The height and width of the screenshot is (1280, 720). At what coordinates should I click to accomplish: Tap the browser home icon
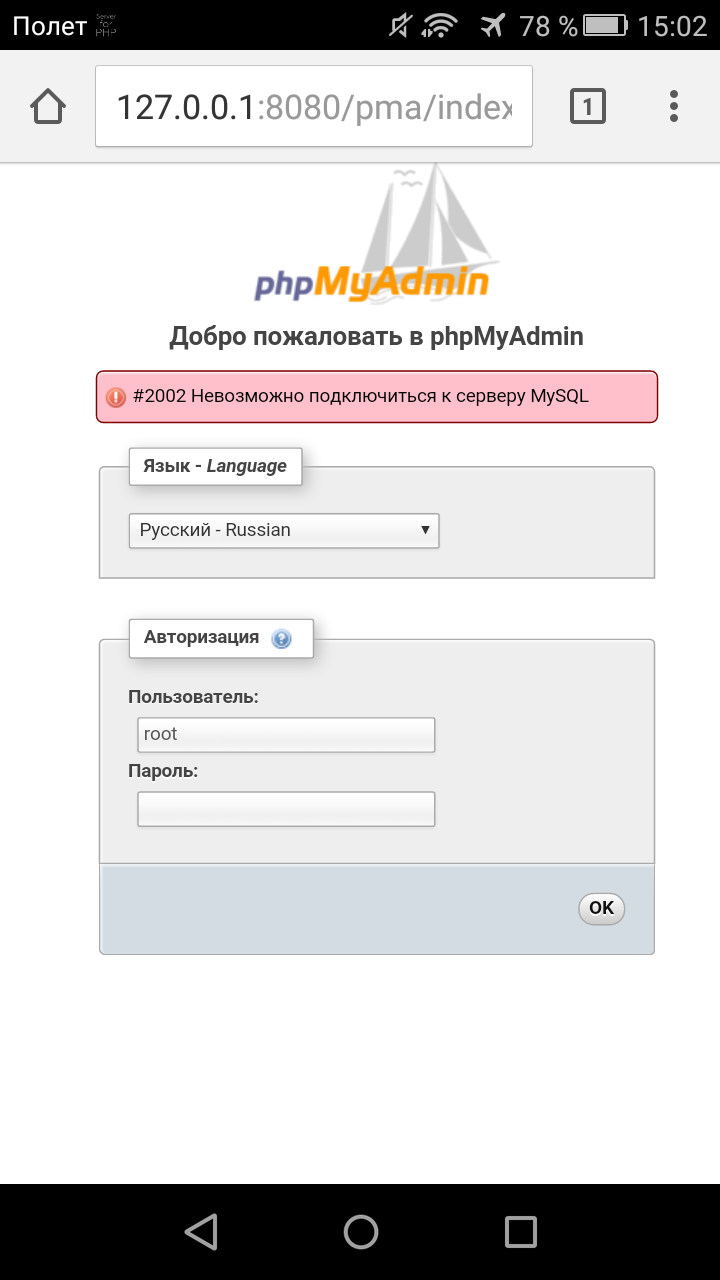tap(48, 106)
